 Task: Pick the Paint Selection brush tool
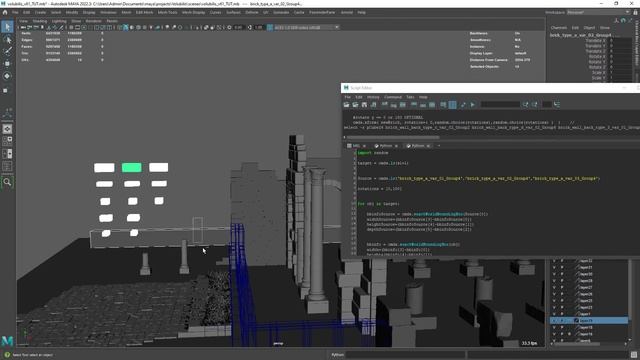coord(7,51)
